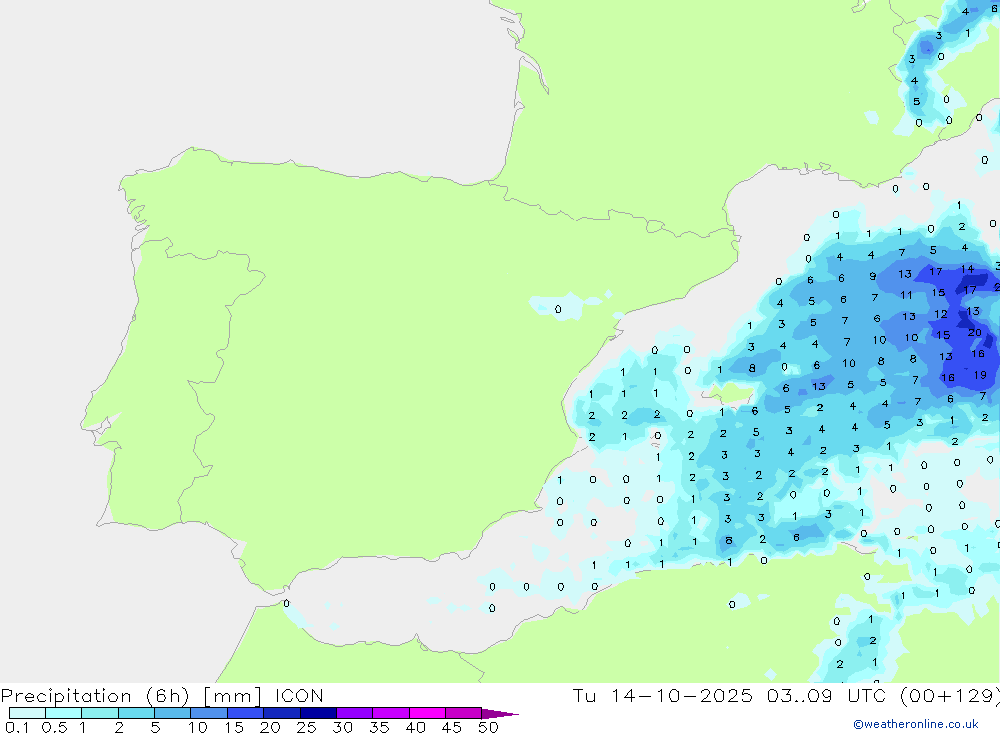Click the legend label '40'
This screenshot has width=1000, height=733.
415,727
